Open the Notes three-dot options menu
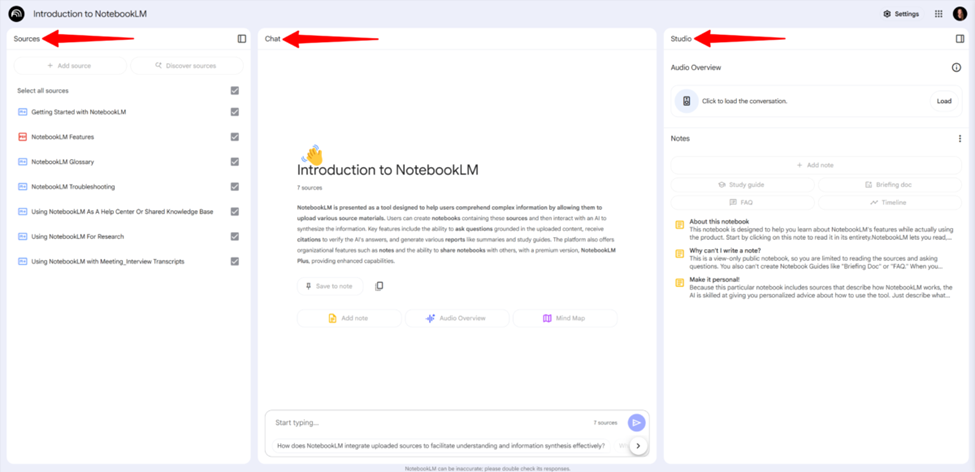 pos(960,139)
